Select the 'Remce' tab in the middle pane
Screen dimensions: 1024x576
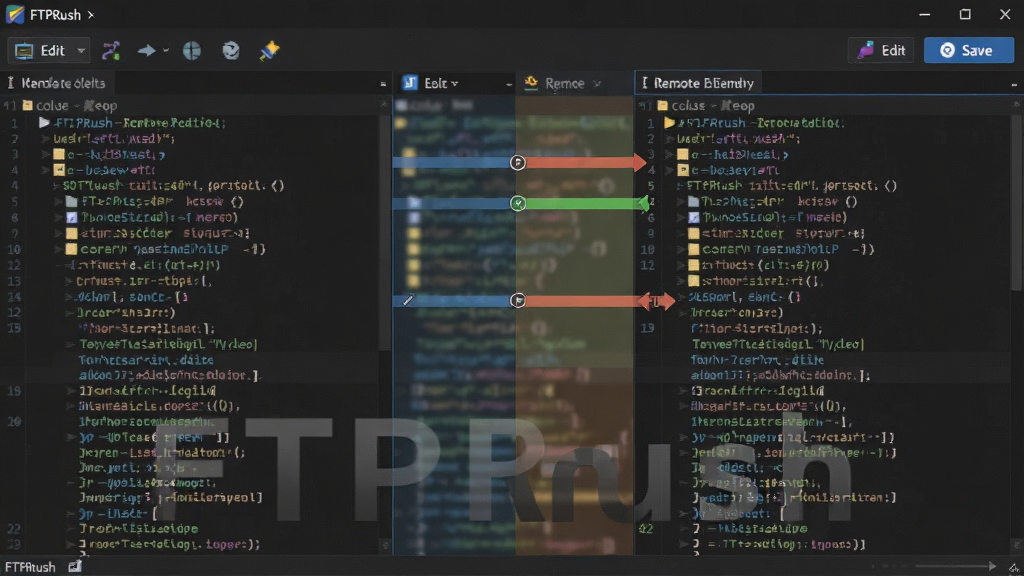[564, 83]
